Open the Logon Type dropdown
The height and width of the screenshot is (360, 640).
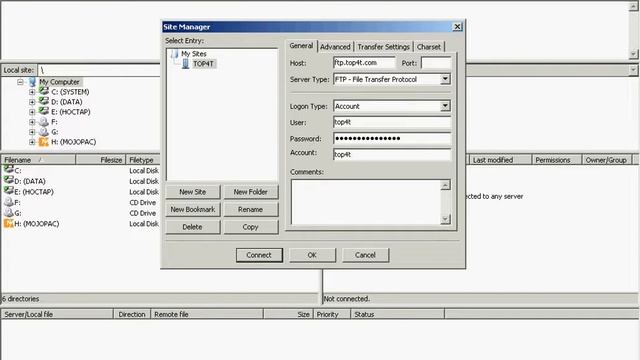[x=445, y=106]
